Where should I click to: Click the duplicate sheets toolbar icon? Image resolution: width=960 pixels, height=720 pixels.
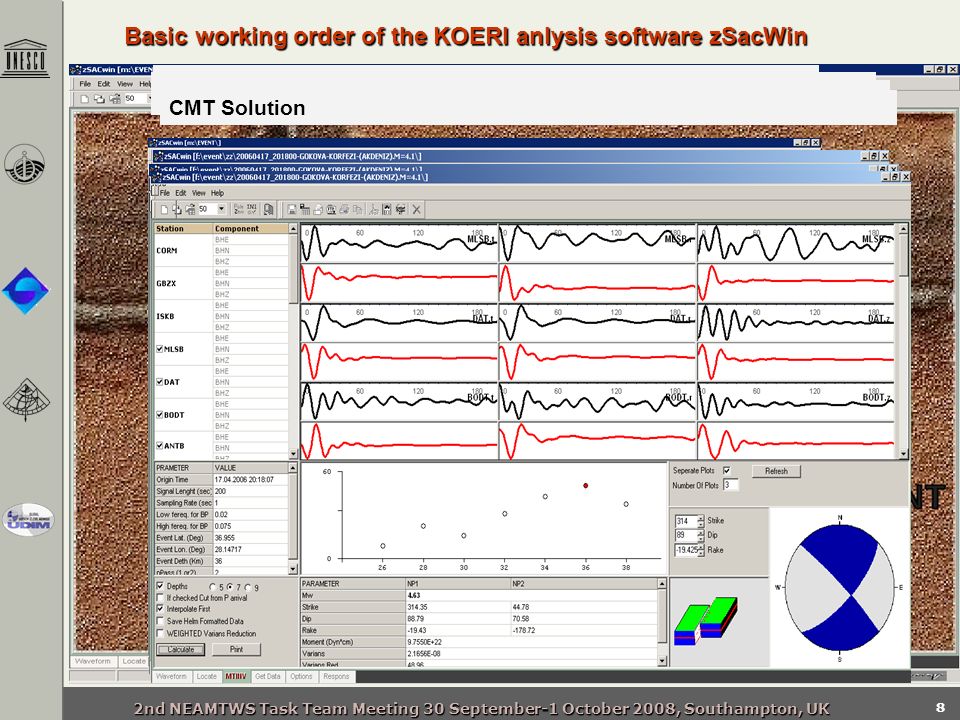click(x=358, y=209)
